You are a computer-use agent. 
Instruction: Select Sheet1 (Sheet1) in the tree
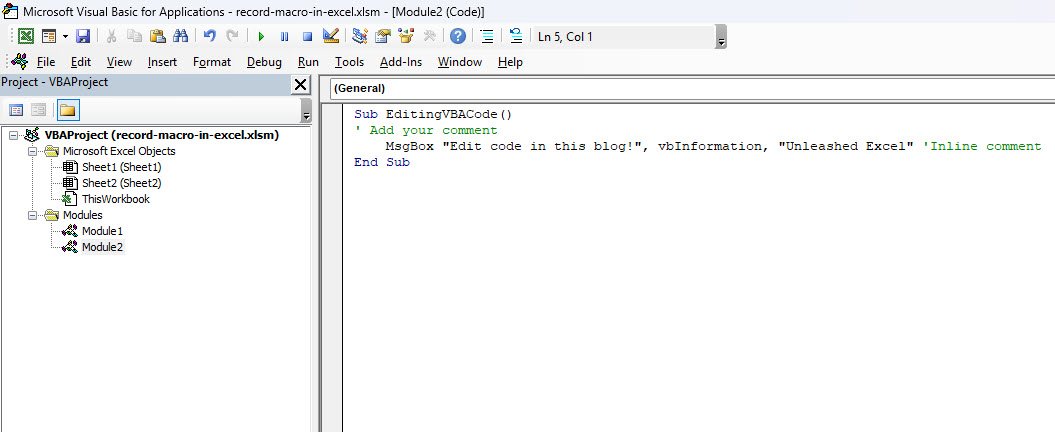tap(122, 167)
